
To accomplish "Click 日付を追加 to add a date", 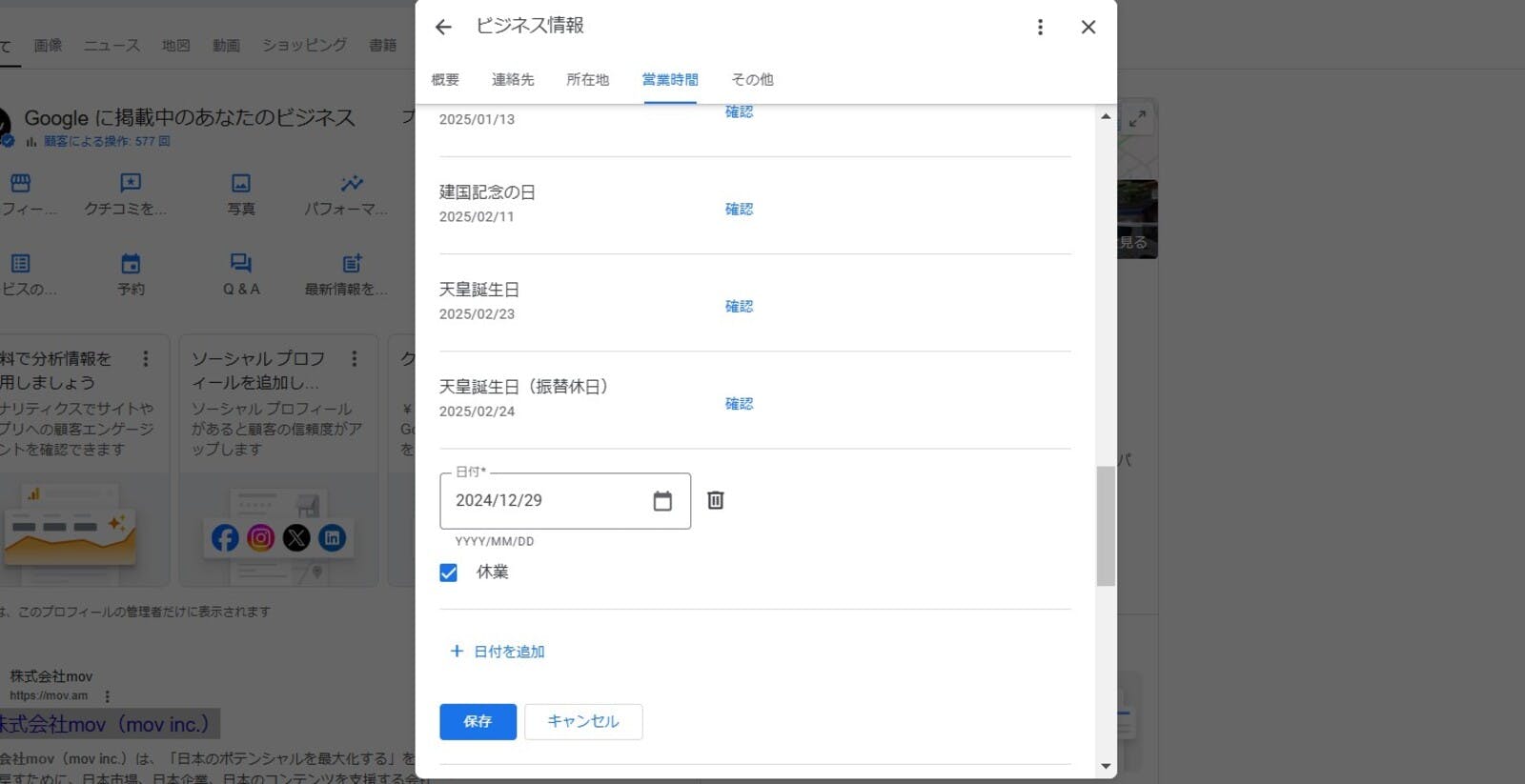I will 498,652.
